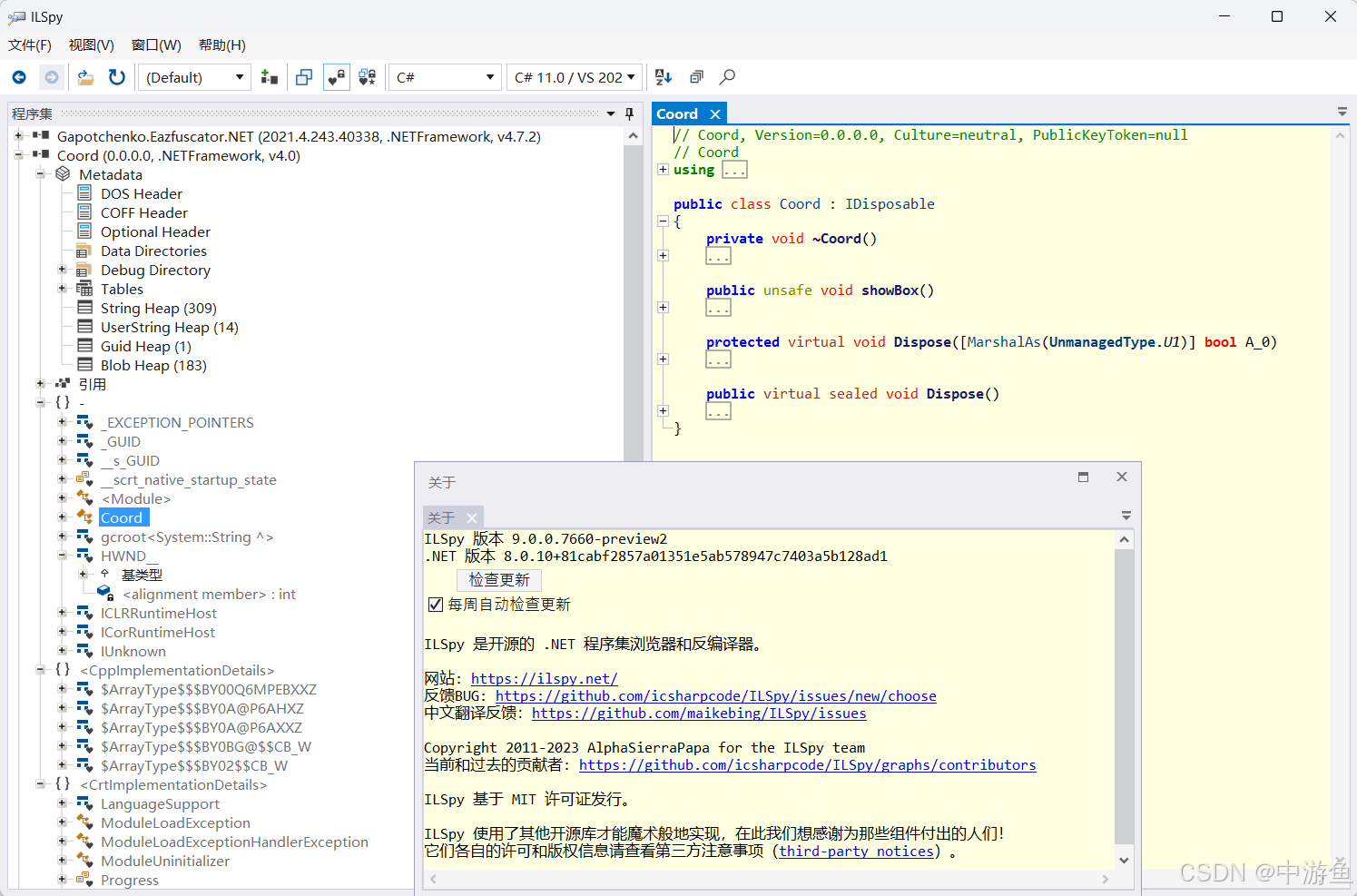Toggle show all types and members
Screen dimensions: 1357x896
368,77
